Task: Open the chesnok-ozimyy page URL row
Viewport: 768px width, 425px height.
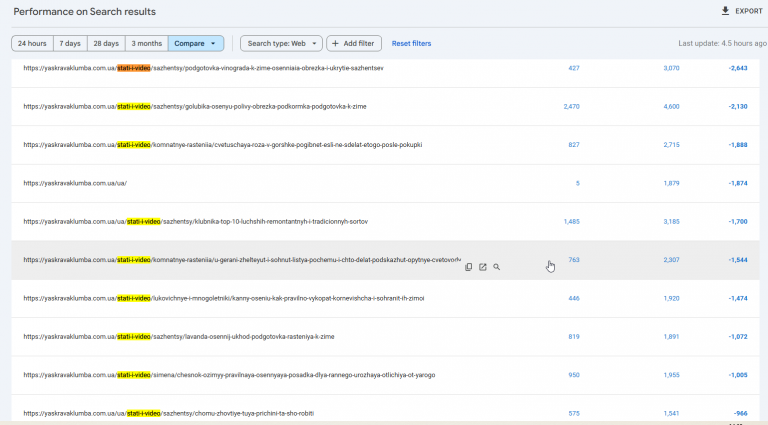Action: (385, 375)
